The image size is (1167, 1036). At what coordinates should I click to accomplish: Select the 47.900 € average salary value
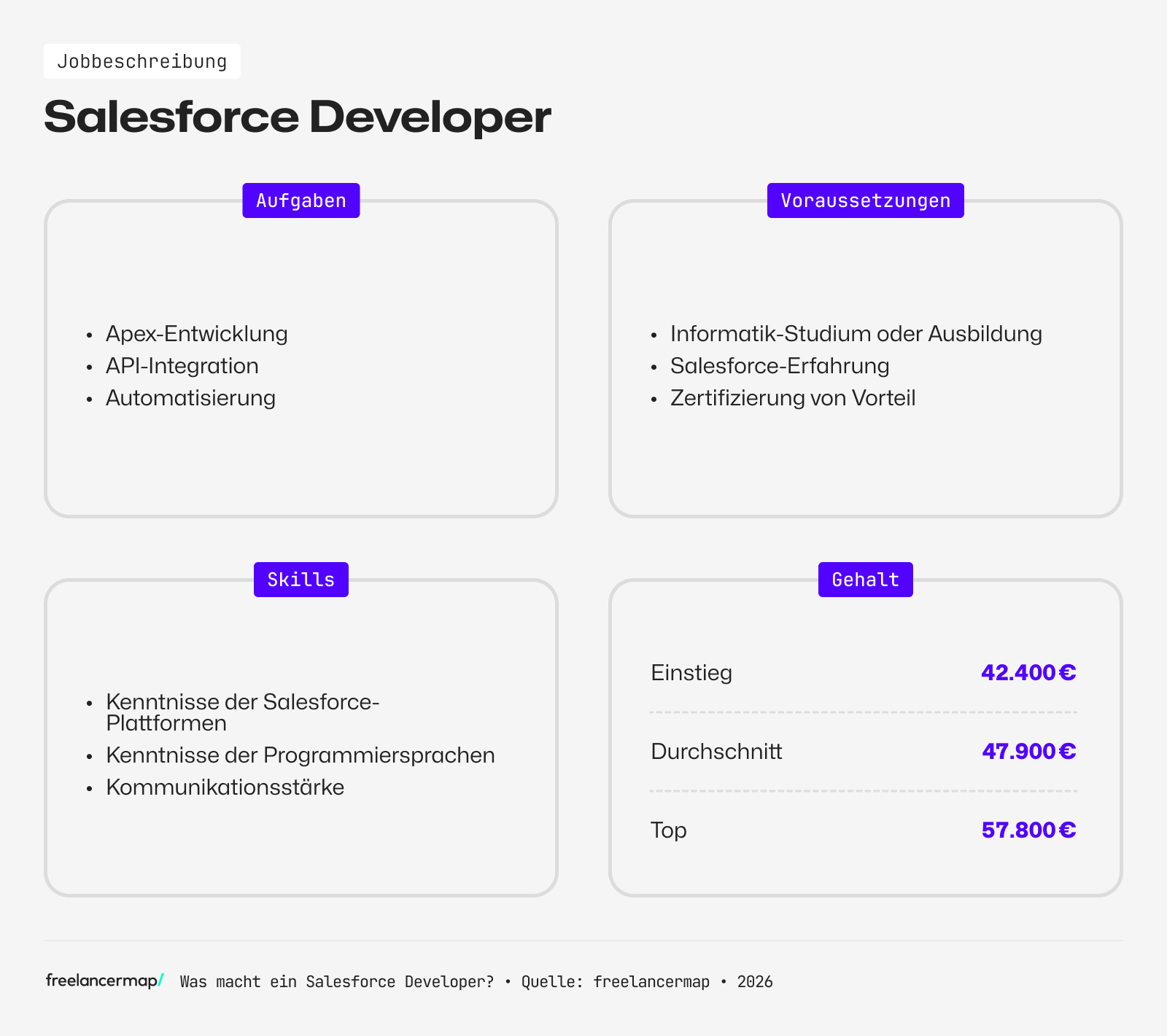[x=1028, y=751]
